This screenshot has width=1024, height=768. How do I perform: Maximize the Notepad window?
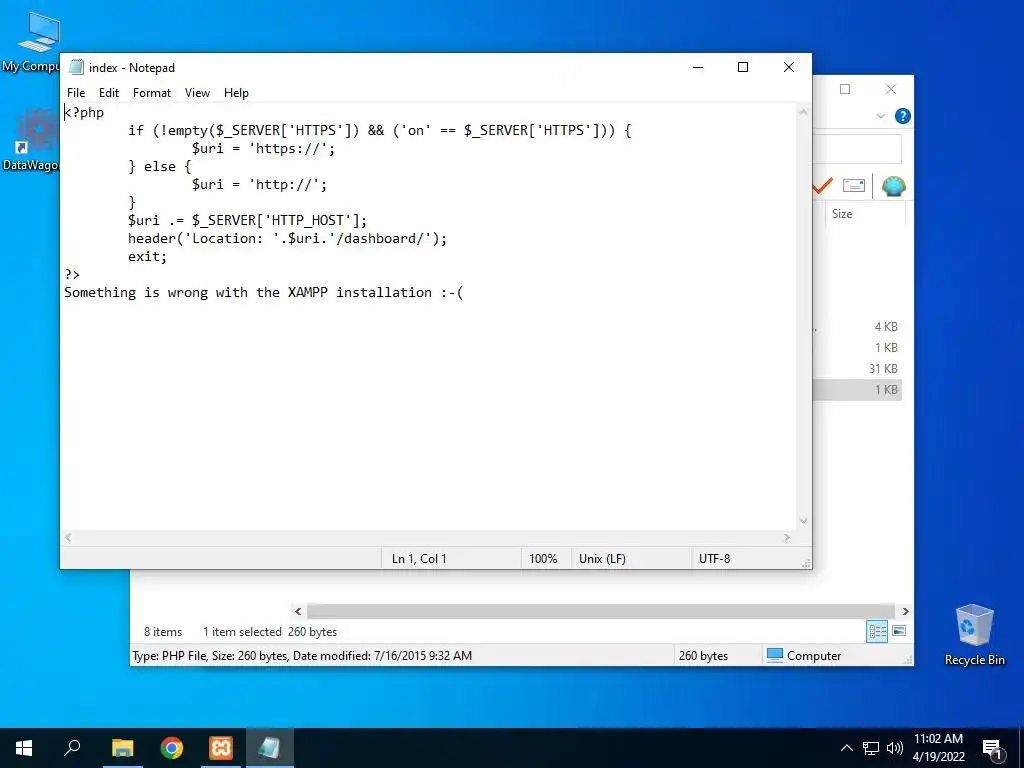click(743, 67)
